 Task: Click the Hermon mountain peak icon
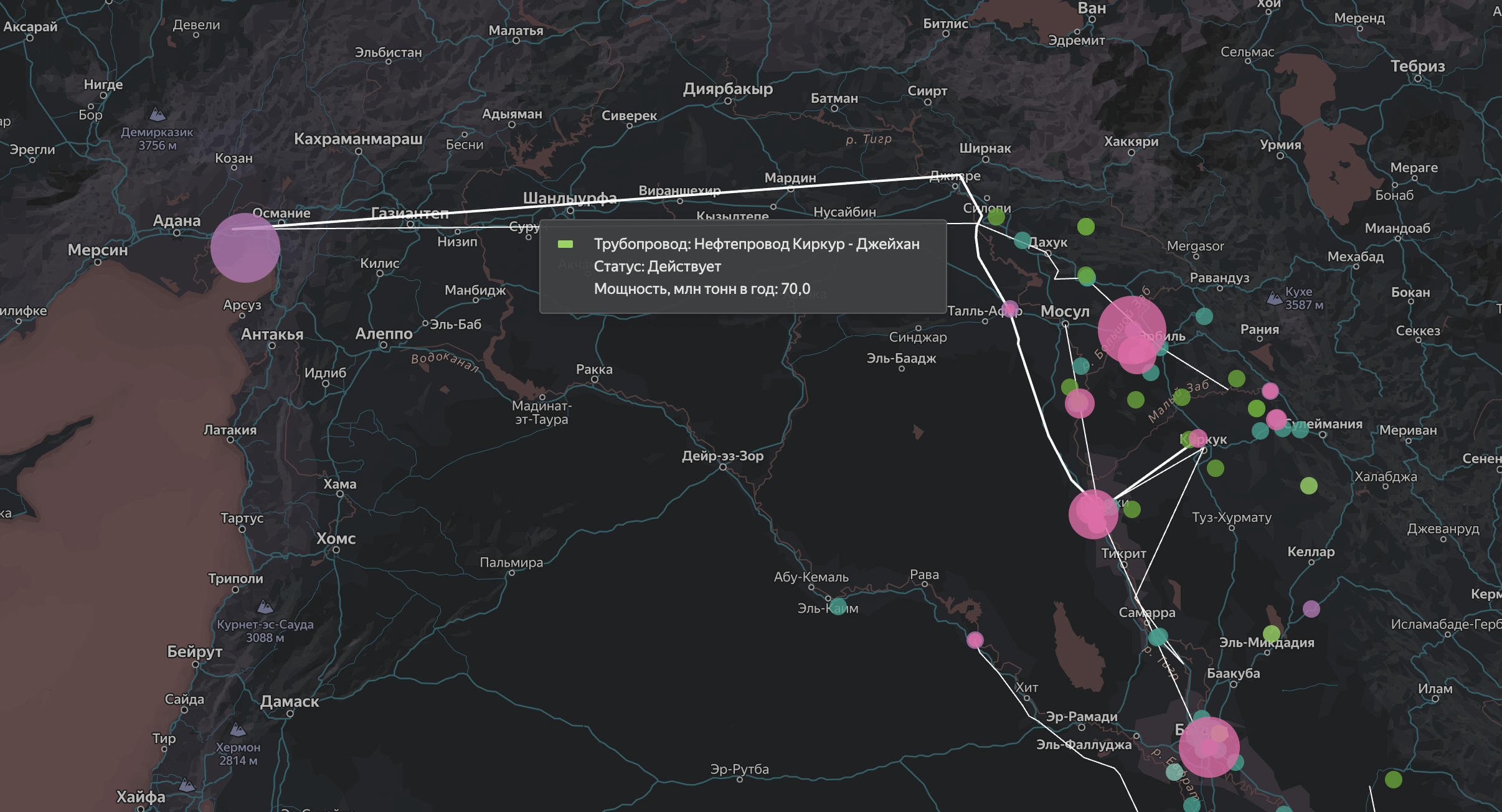(237, 729)
